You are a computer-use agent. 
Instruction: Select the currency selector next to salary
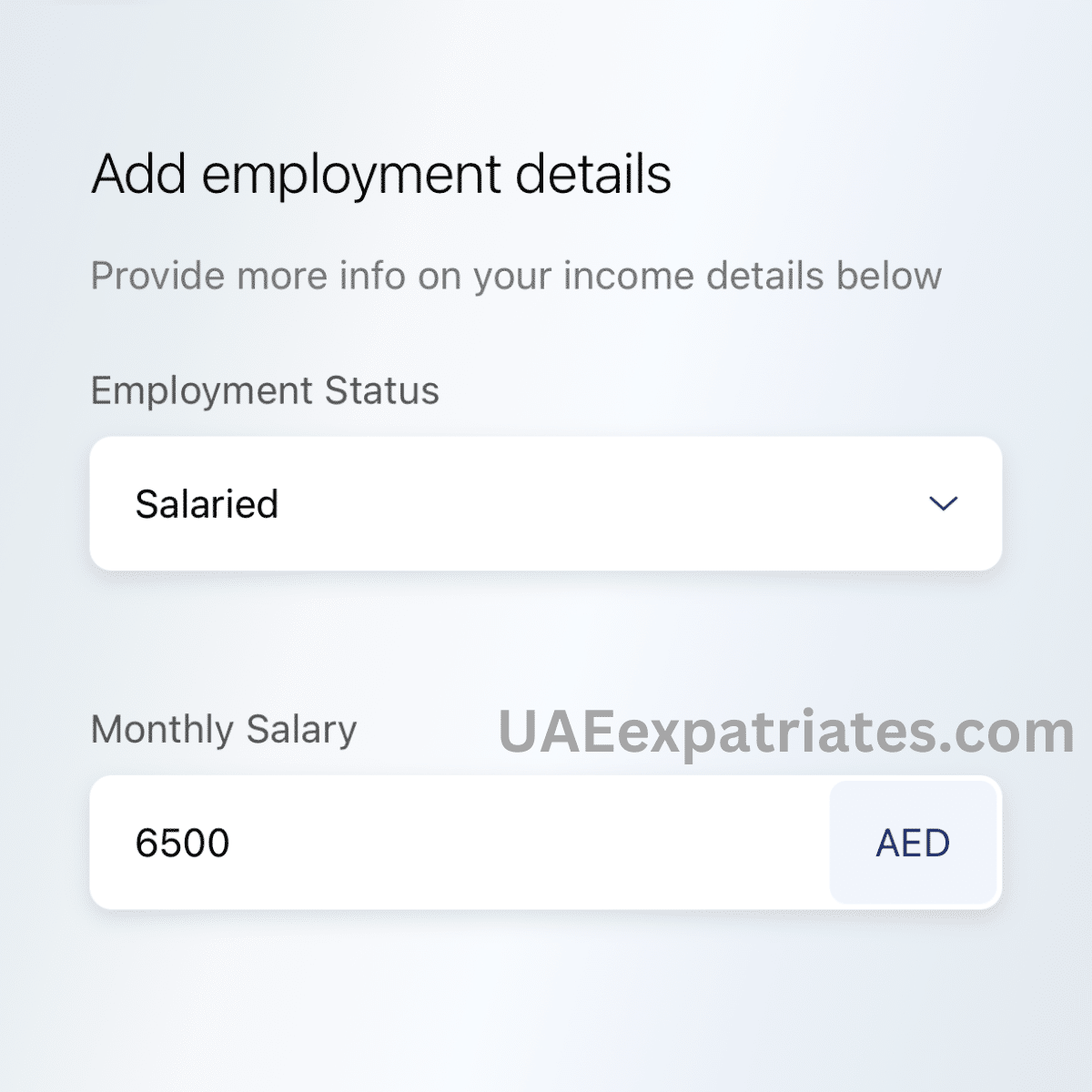913,843
